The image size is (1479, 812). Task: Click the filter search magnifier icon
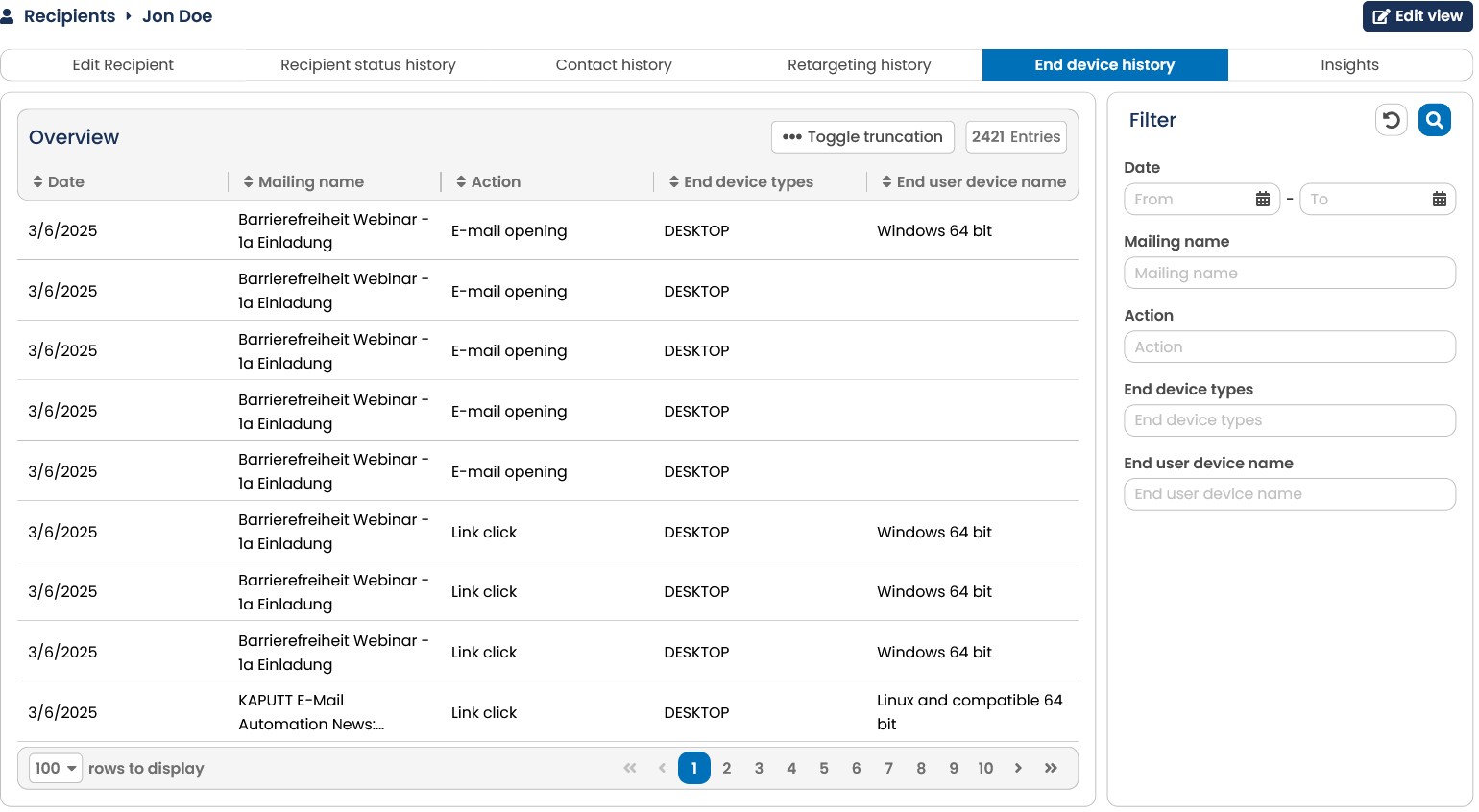tap(1434, 120)
